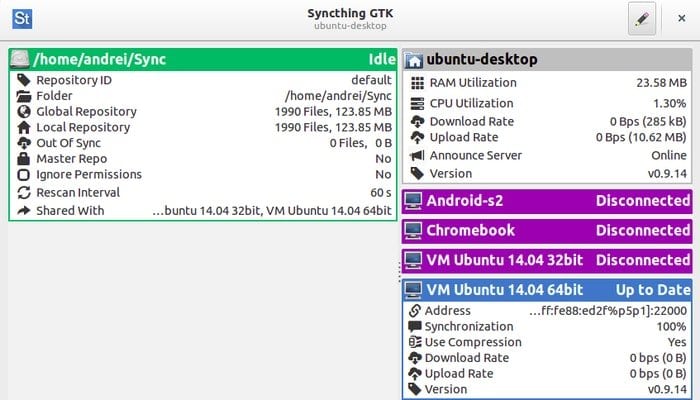Screen dimensions: 700x400
Task: Click the Synchronization speech-bubble icon
Action: 415,326
